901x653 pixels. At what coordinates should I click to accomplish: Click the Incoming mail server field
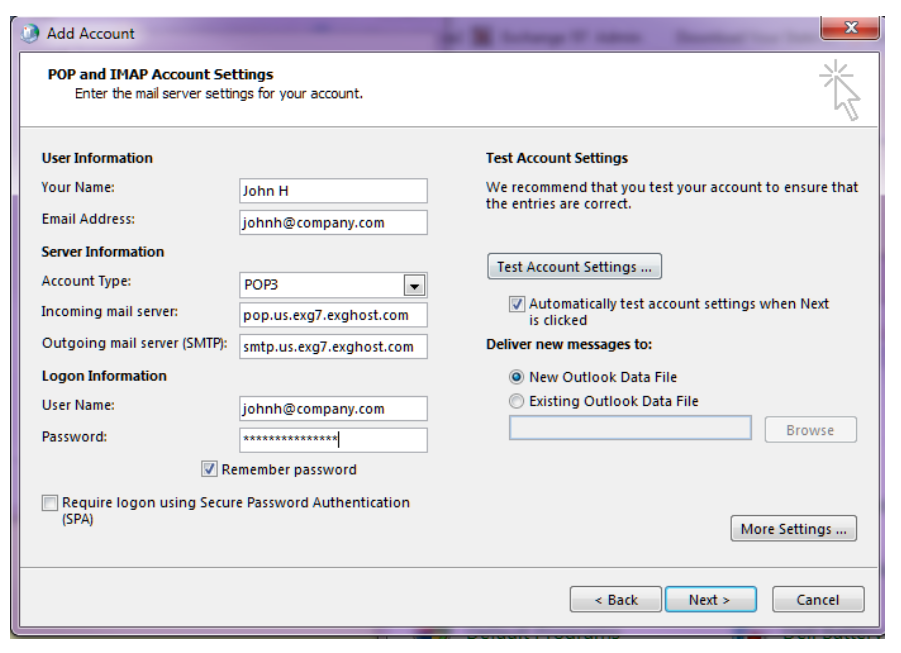pos(333,315)
